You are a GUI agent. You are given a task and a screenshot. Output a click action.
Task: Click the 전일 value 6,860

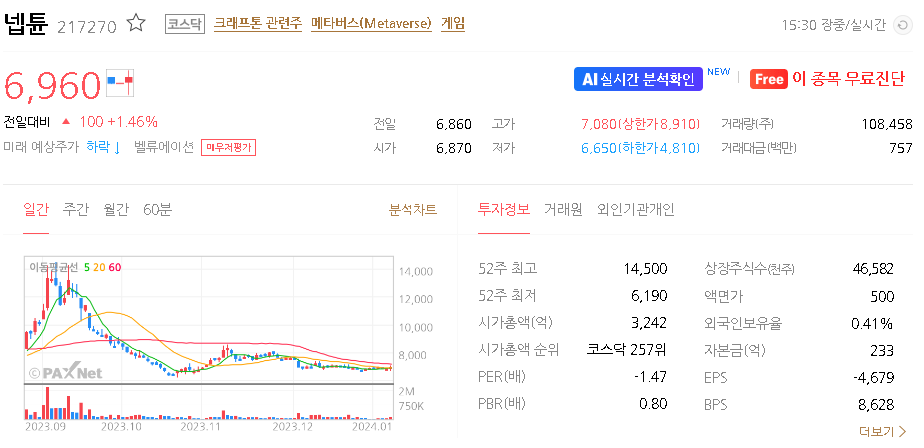click(454, 124)
